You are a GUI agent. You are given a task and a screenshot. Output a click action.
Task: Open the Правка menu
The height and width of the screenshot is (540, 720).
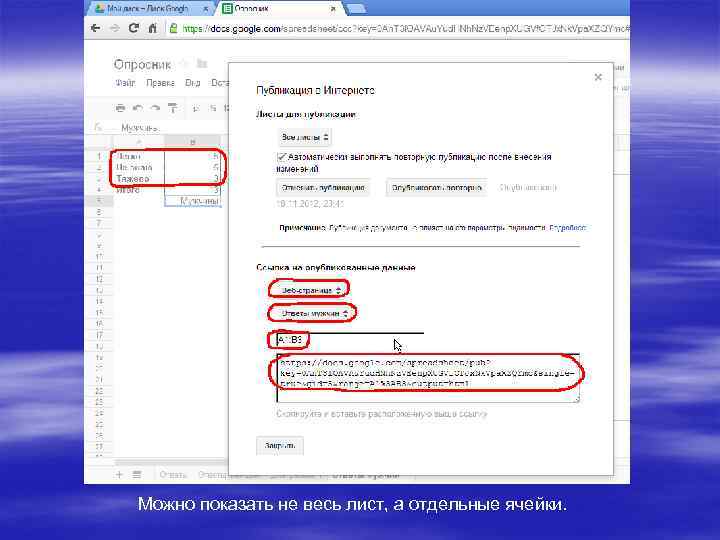160,83
